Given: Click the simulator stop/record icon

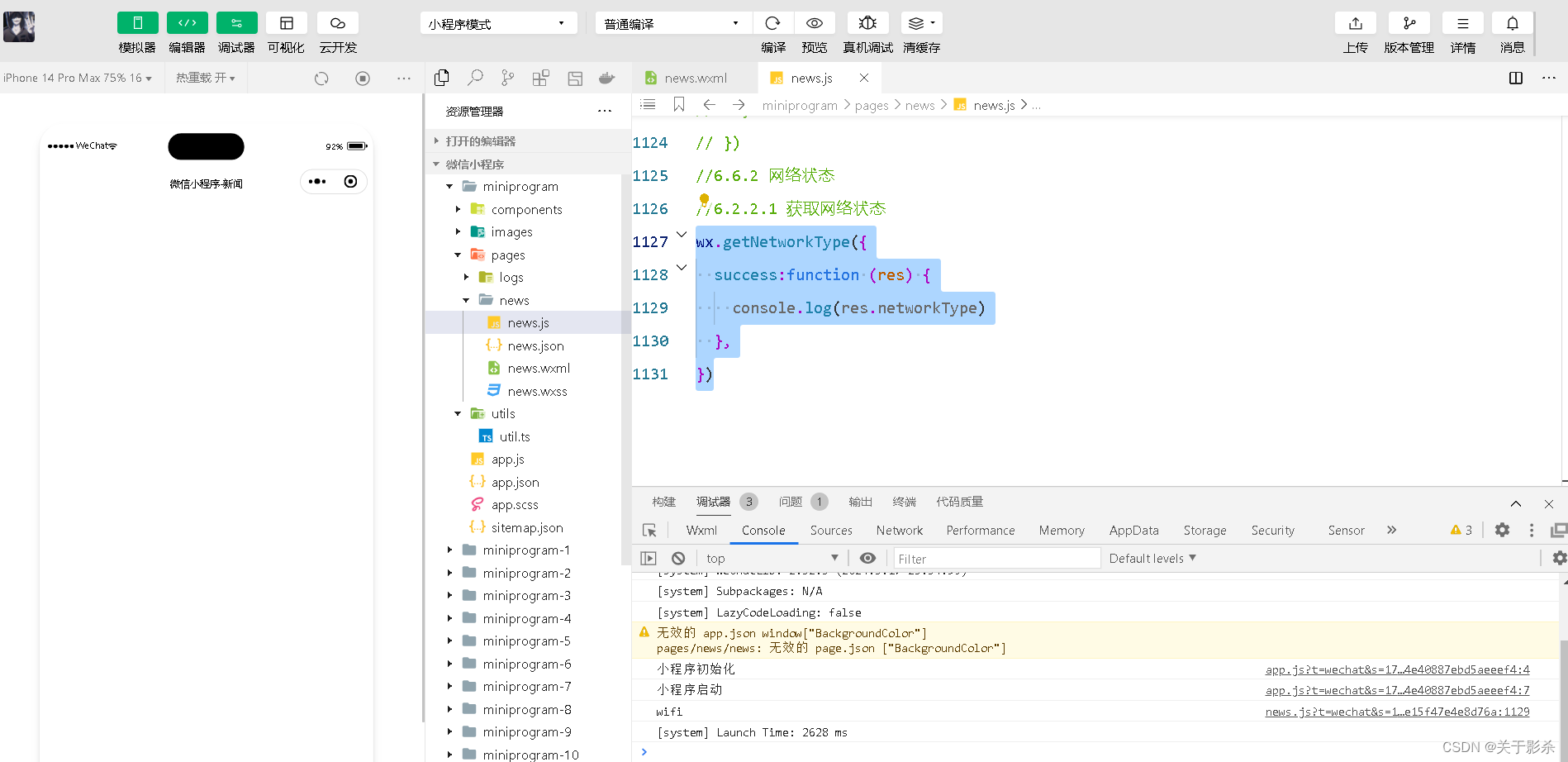Looking at the screenshot, I should point(363,79).
